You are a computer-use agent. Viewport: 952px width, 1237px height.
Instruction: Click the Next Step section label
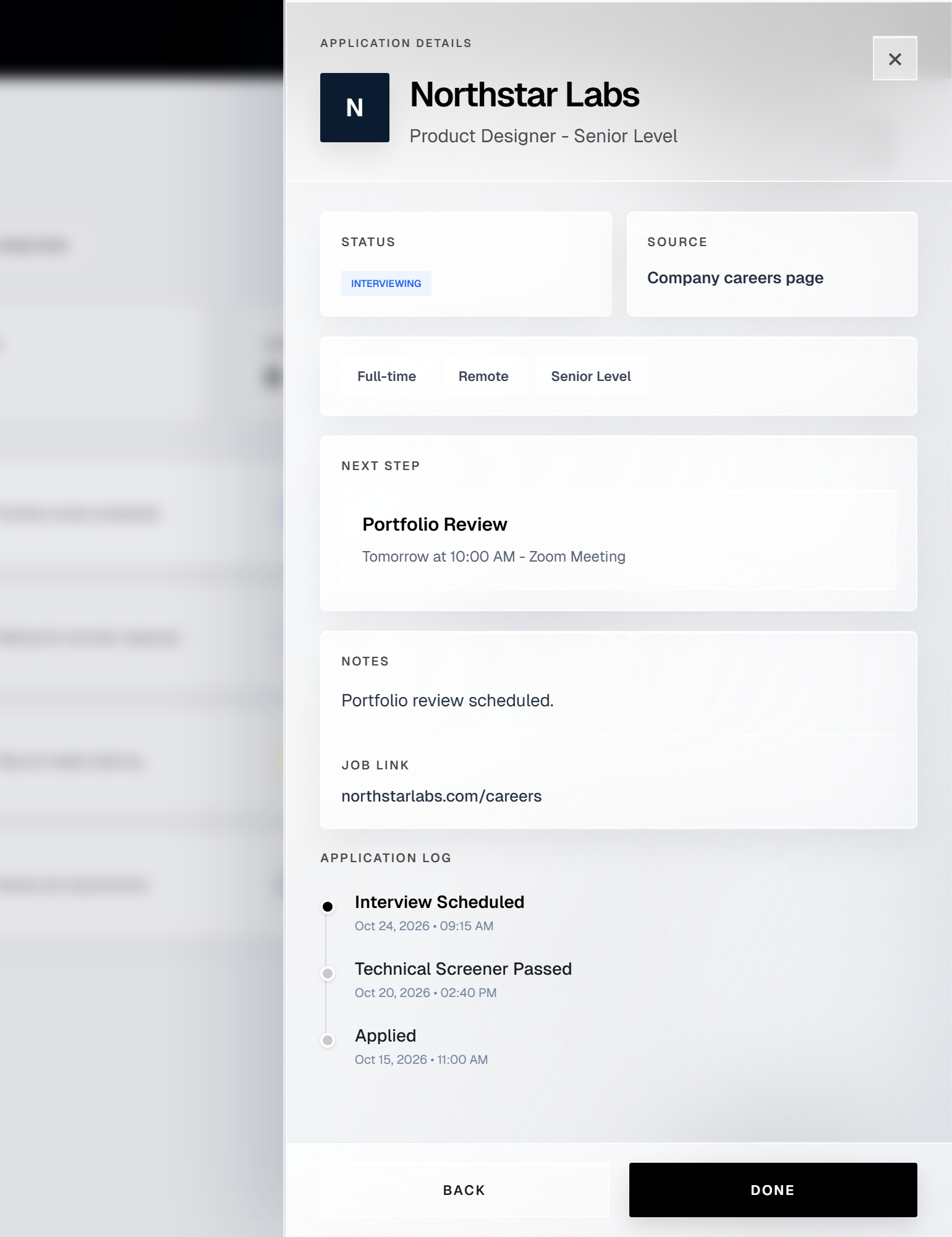pyautogui.click(x=381, y=466)
